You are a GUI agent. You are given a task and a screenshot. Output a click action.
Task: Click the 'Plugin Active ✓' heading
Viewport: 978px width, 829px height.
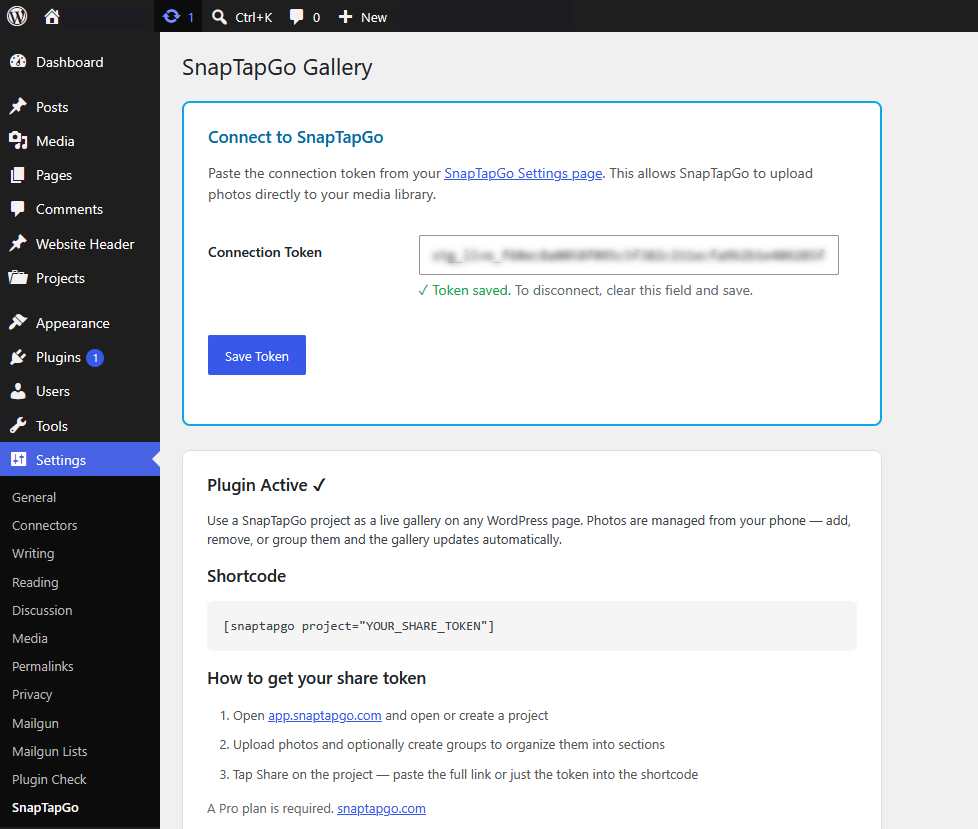tap(266, 485)
